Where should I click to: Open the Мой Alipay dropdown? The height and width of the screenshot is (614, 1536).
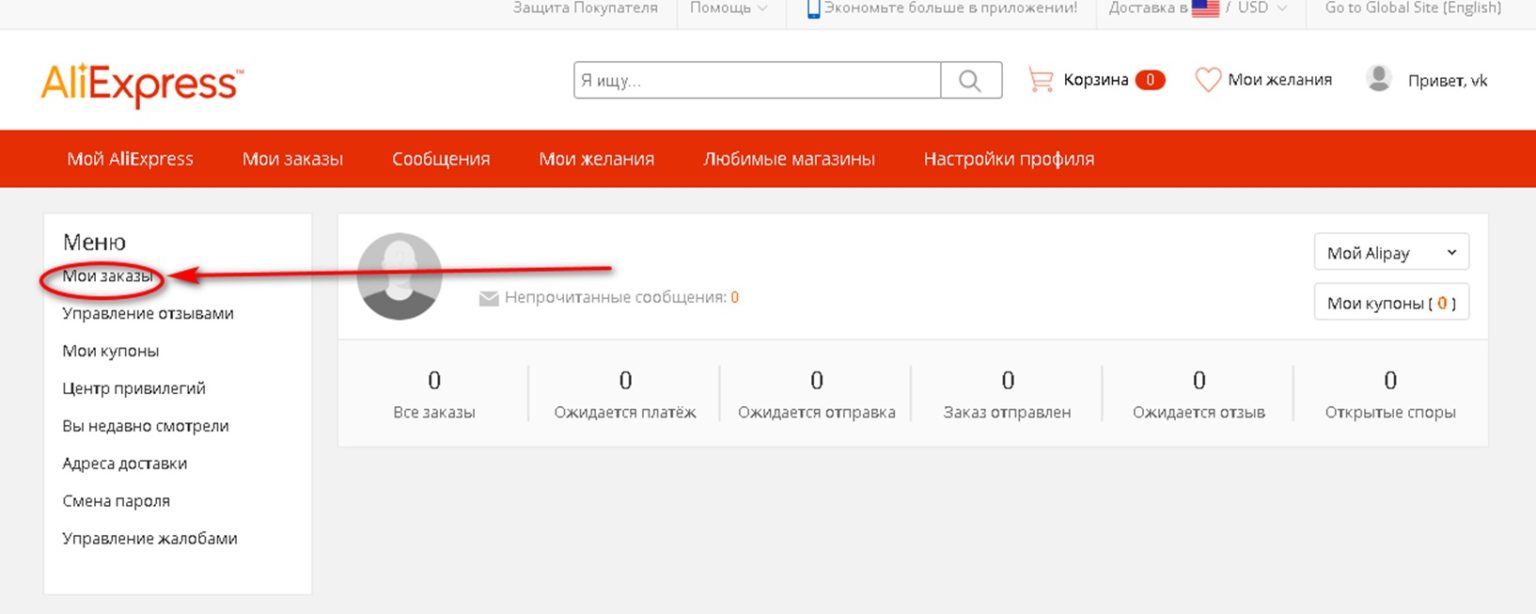(1391, 253)
